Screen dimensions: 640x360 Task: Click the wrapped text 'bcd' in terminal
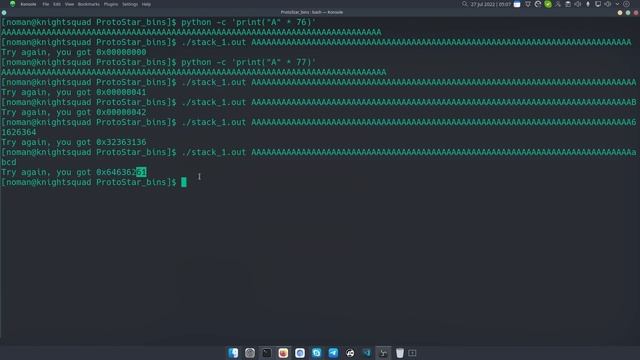[9, 162]
